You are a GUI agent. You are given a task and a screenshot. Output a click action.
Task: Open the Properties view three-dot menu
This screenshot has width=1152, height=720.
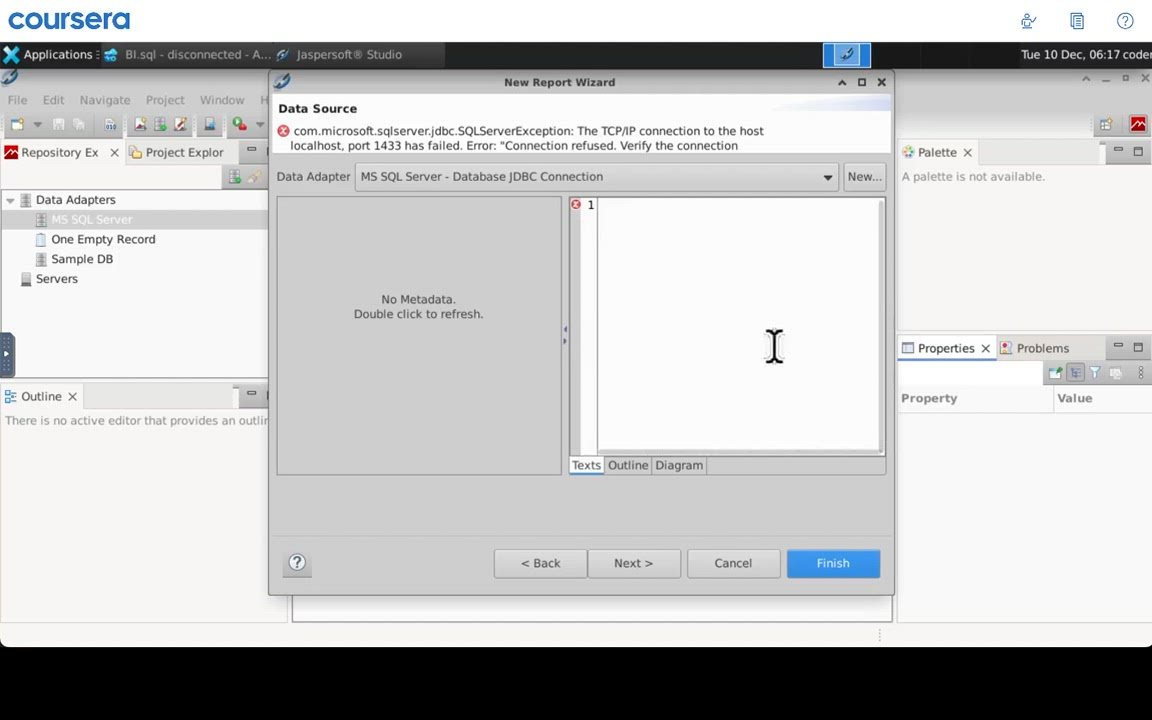pos(1140,373)
